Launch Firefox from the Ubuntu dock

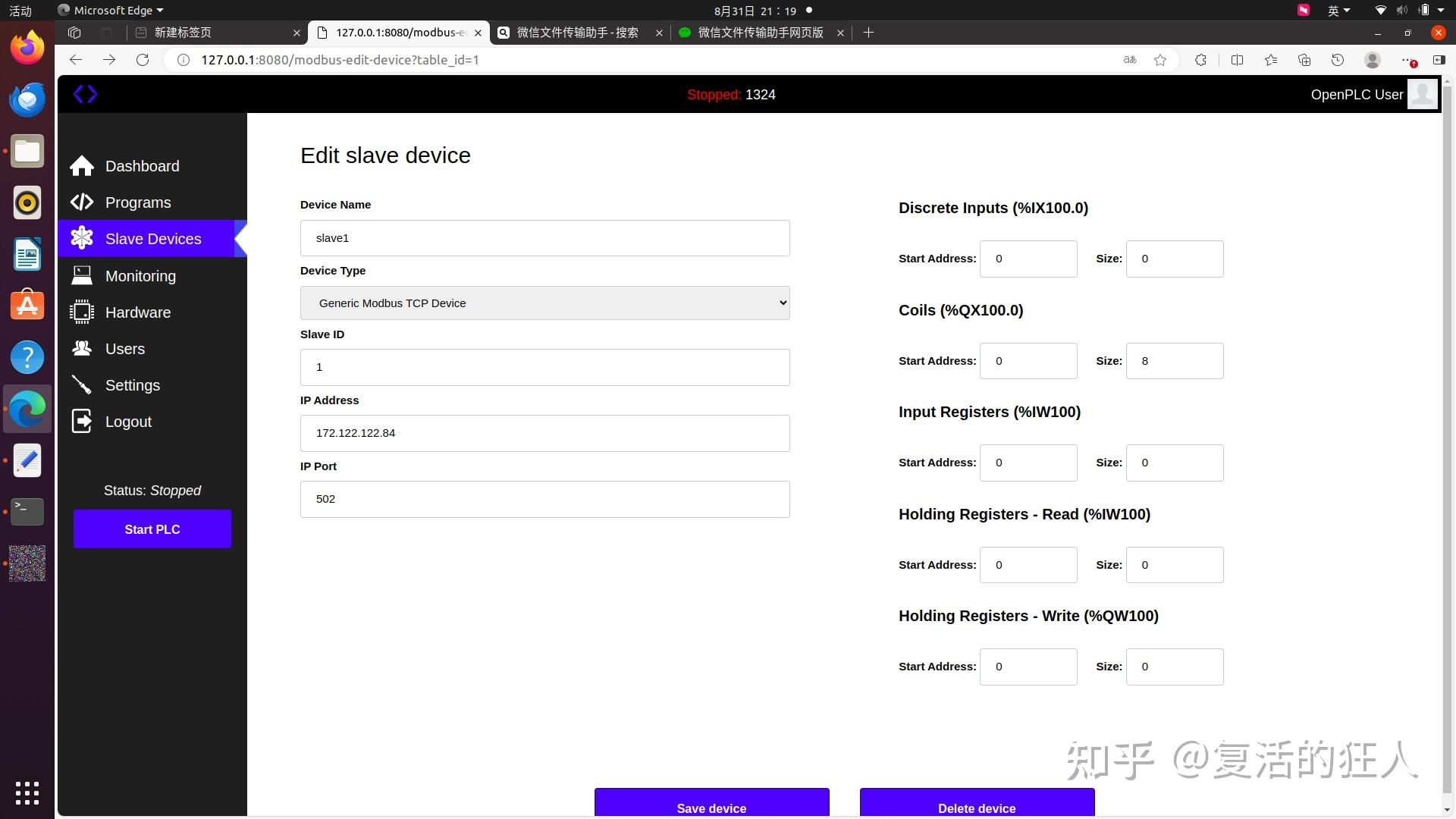tap(27, 46)
